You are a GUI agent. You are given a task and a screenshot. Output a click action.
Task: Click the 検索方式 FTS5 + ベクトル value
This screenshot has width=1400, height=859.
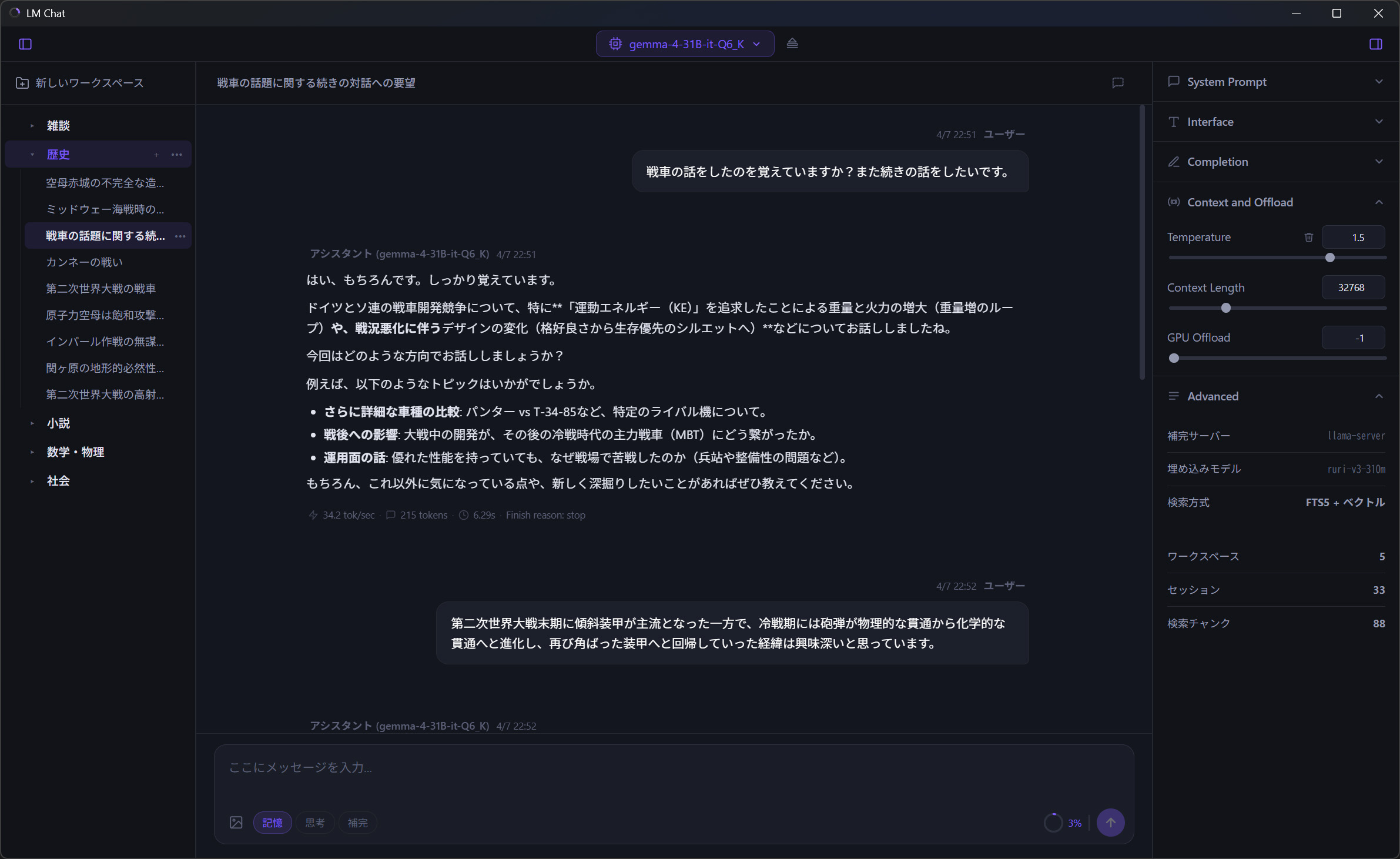tap(1345, 502)
